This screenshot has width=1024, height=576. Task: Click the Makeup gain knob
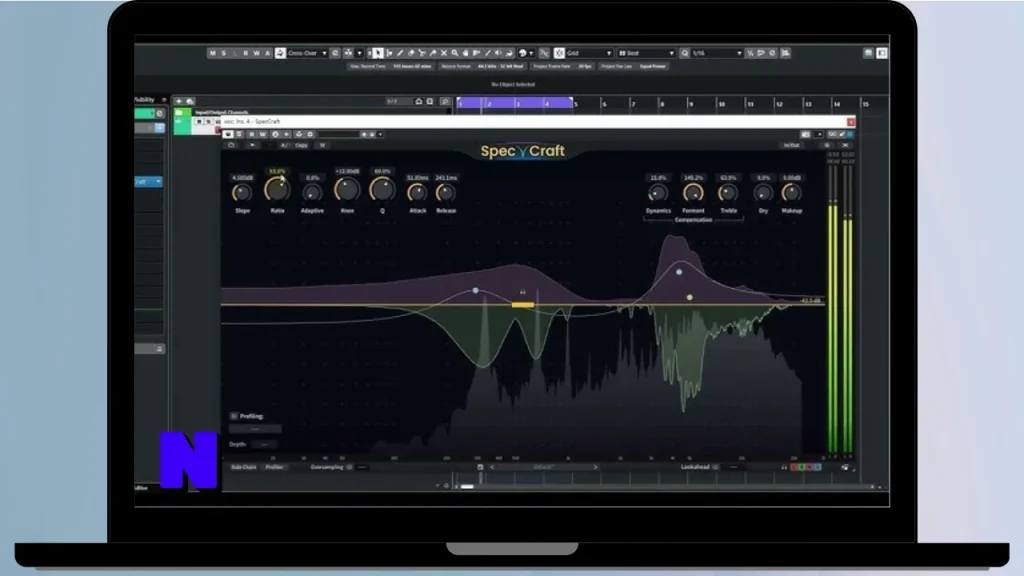tap(792, 193)
